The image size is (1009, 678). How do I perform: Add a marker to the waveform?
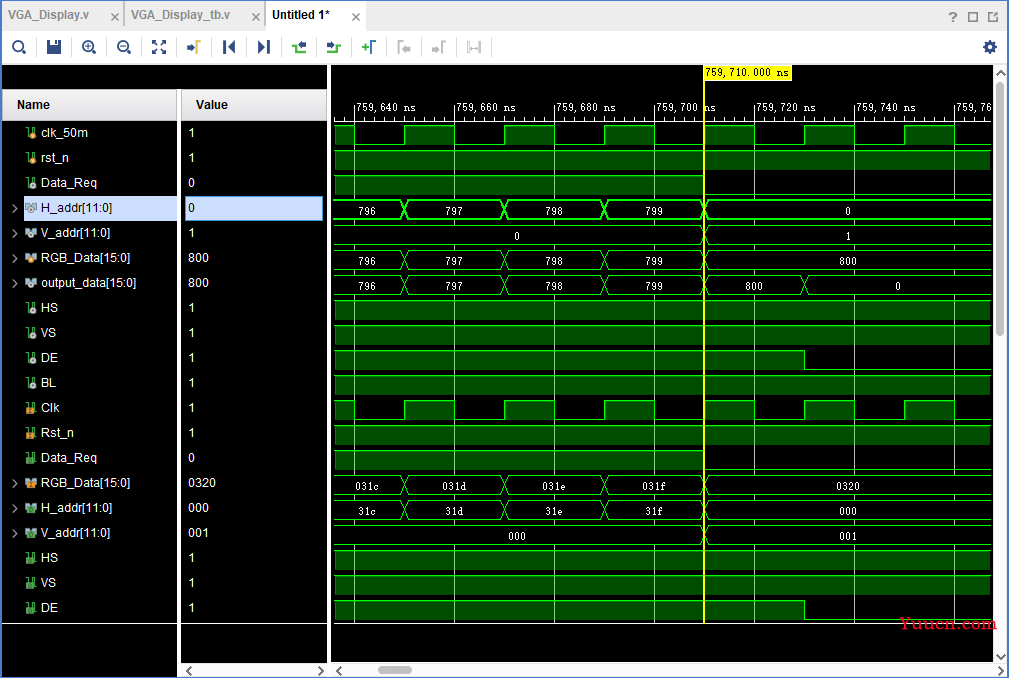(x=369, y=47)
